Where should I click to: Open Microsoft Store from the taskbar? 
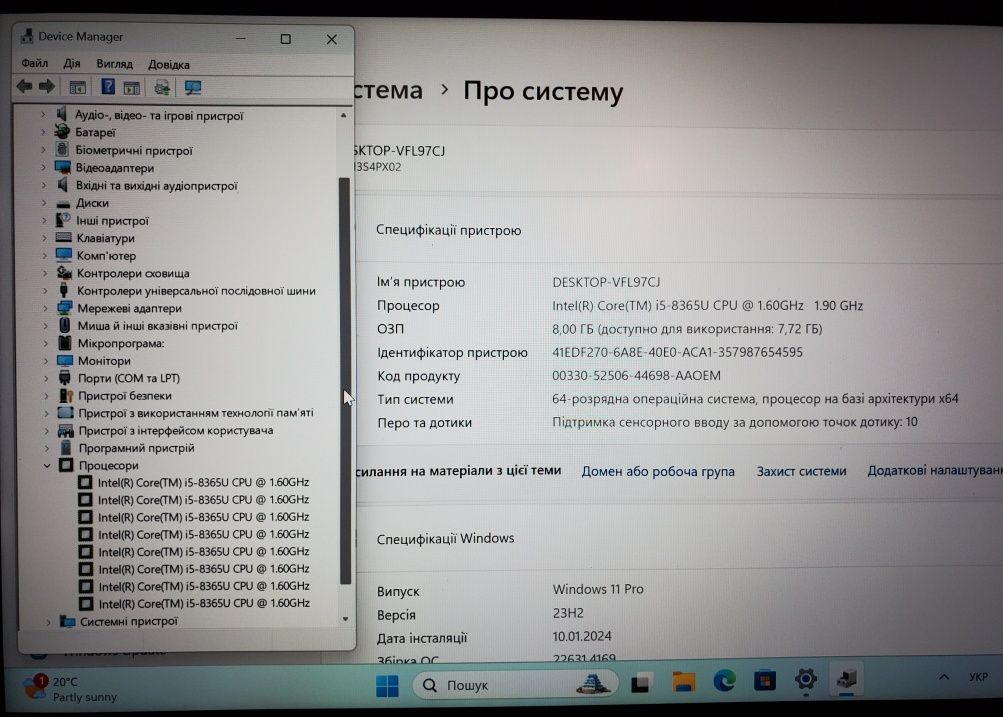coord(764,680)
